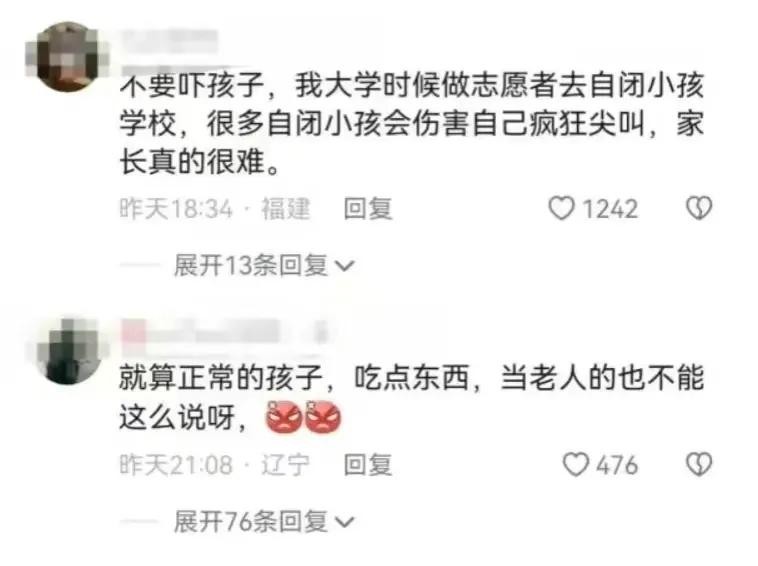Dislike the comment from 福建 with broken heart
The height and width of the screenshot is (566, 758).
tap(699, 208)
